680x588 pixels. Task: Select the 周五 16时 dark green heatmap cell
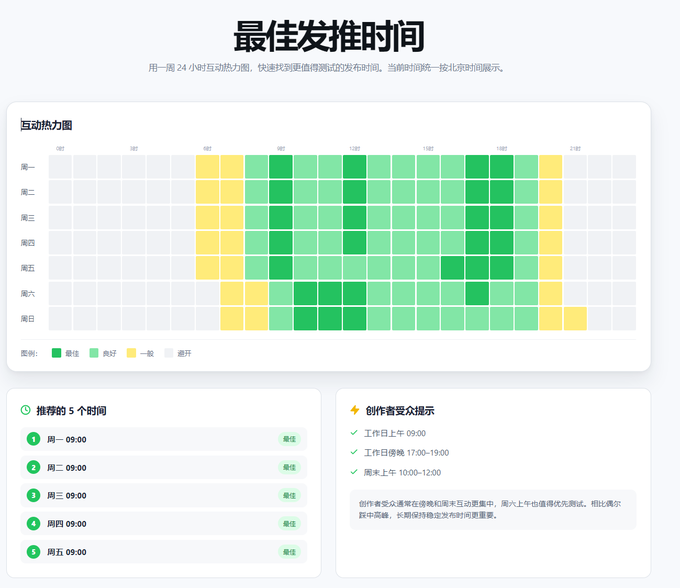452,268
